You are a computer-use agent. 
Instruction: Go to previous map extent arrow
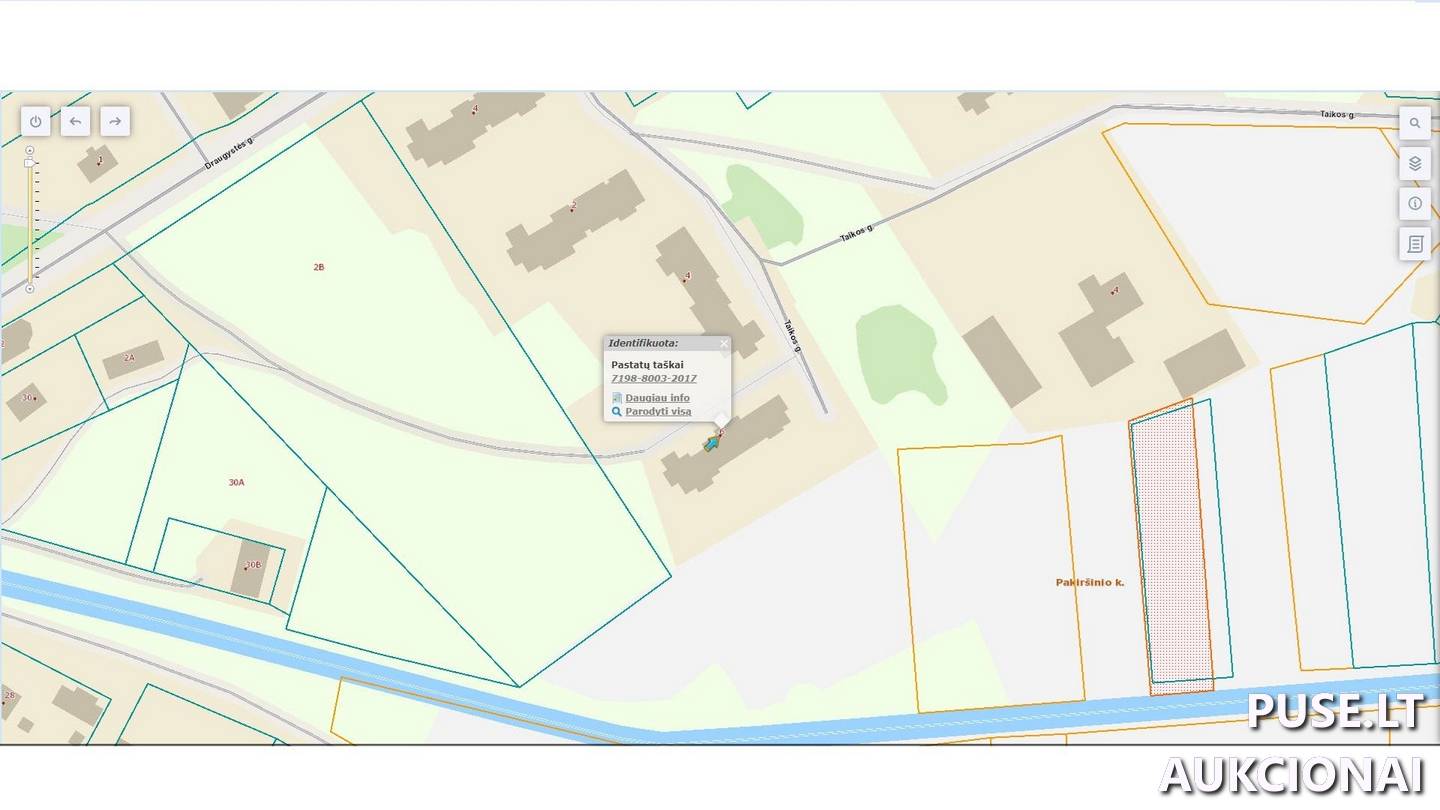76,121
